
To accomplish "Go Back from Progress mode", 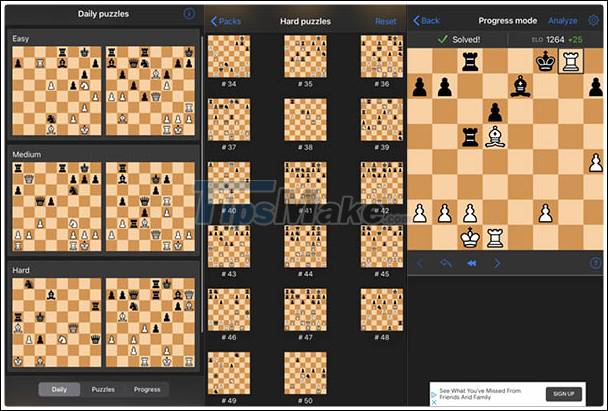I will pyautogui.click(x=427, y=21).
